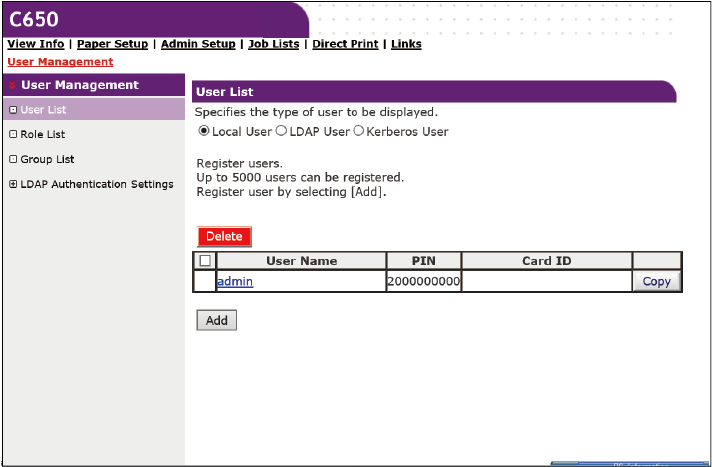
Task: Click the C650 printer title logo
Action: click(x=34, y=18)
